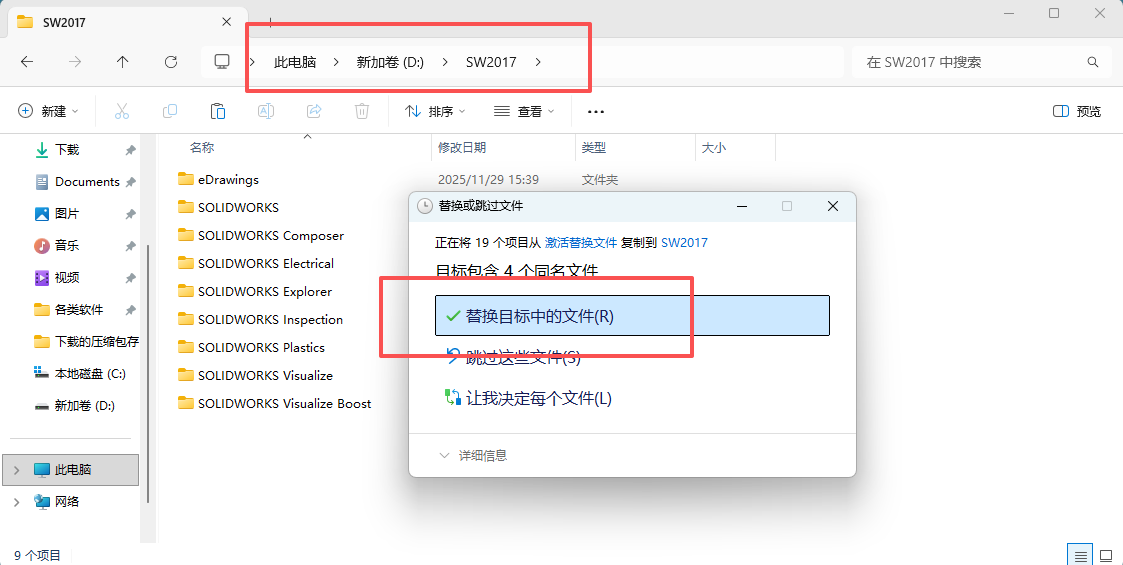Screen dimensions: 1123x565
Task: Click the Share icon in toolbar
Action: point(314,111)
